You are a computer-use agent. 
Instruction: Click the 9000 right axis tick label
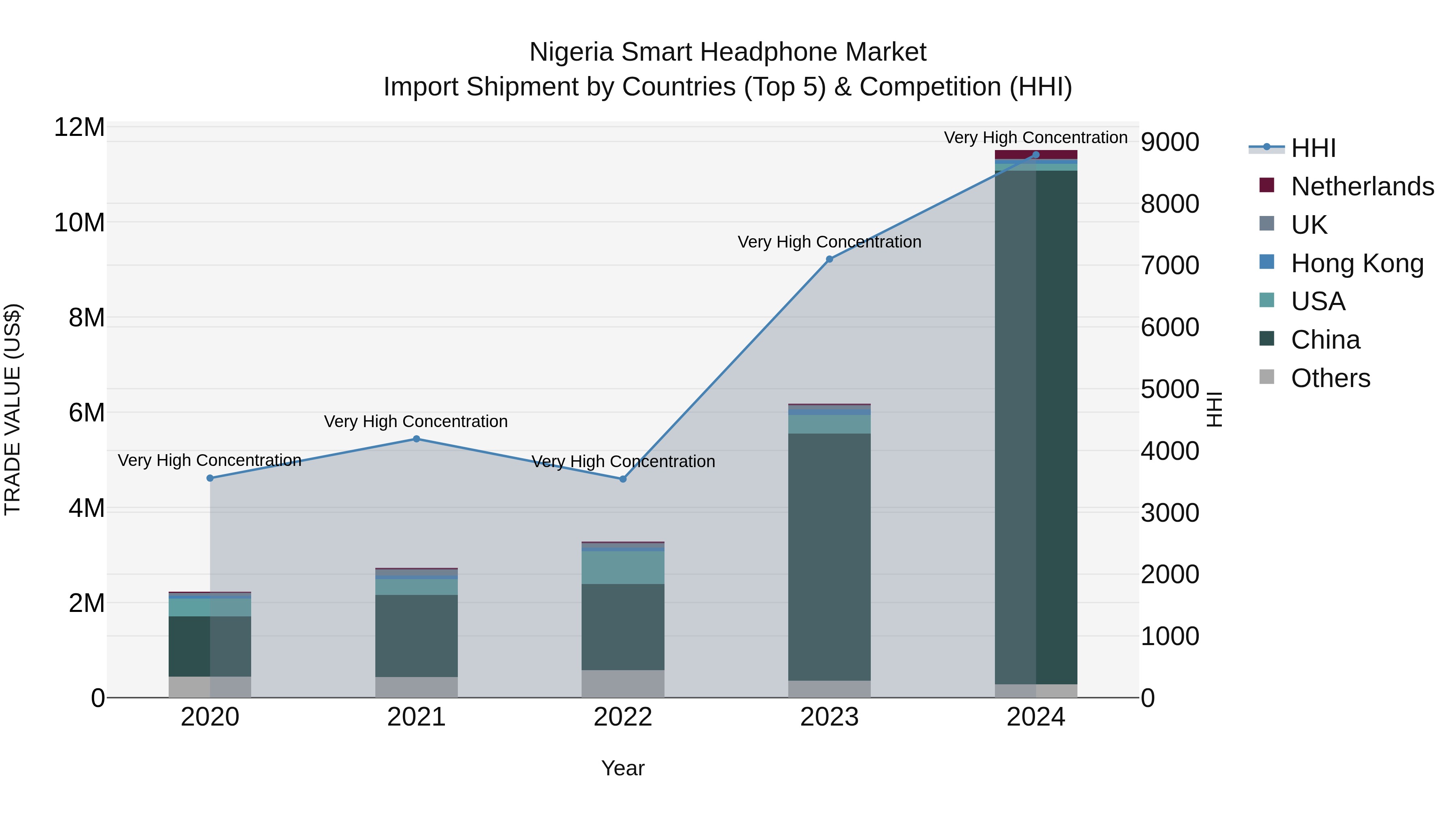pos(1170,142)
